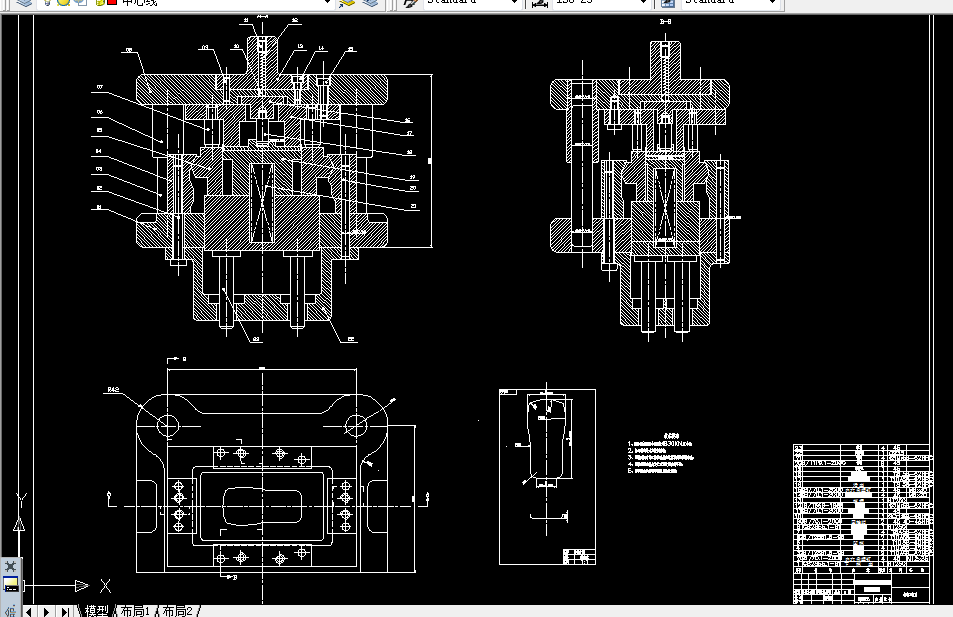Viewport: 953px width, 617px height.
Task: Open the command line window icon
Action: [11, 585]
